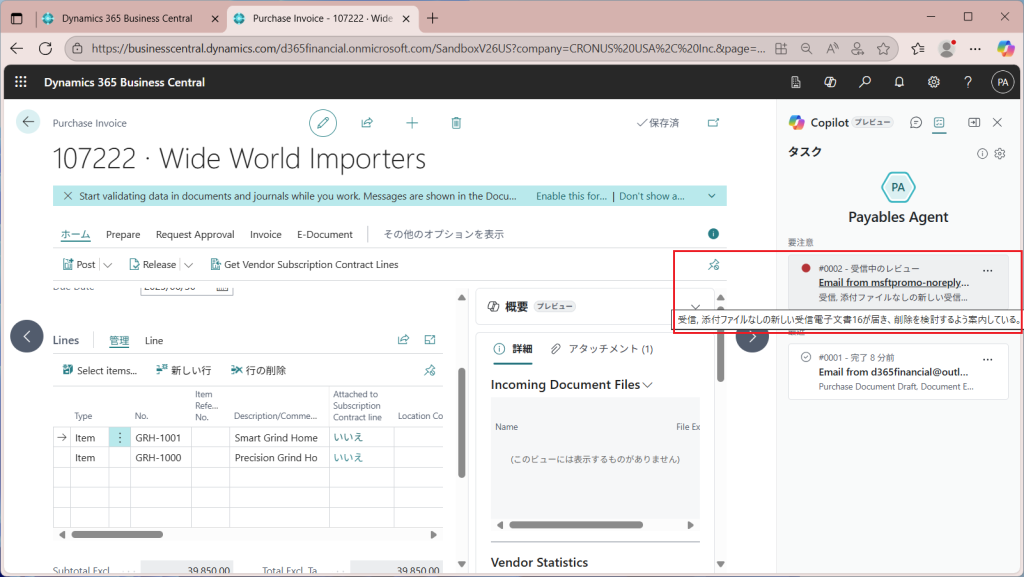Click いいえ in GRH-1000 row
Viewport: 1024px width, 577px height.
348,458
